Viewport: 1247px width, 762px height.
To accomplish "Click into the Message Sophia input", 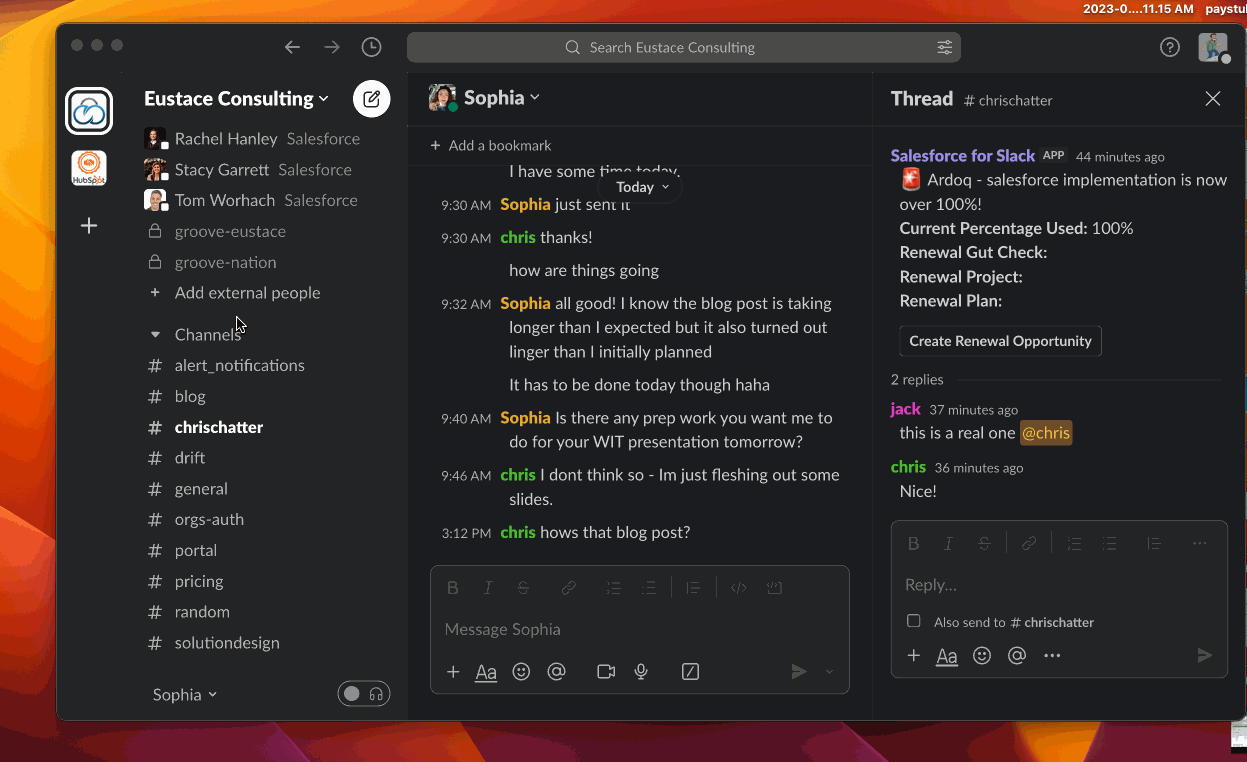I will click(x=640, y=629).
